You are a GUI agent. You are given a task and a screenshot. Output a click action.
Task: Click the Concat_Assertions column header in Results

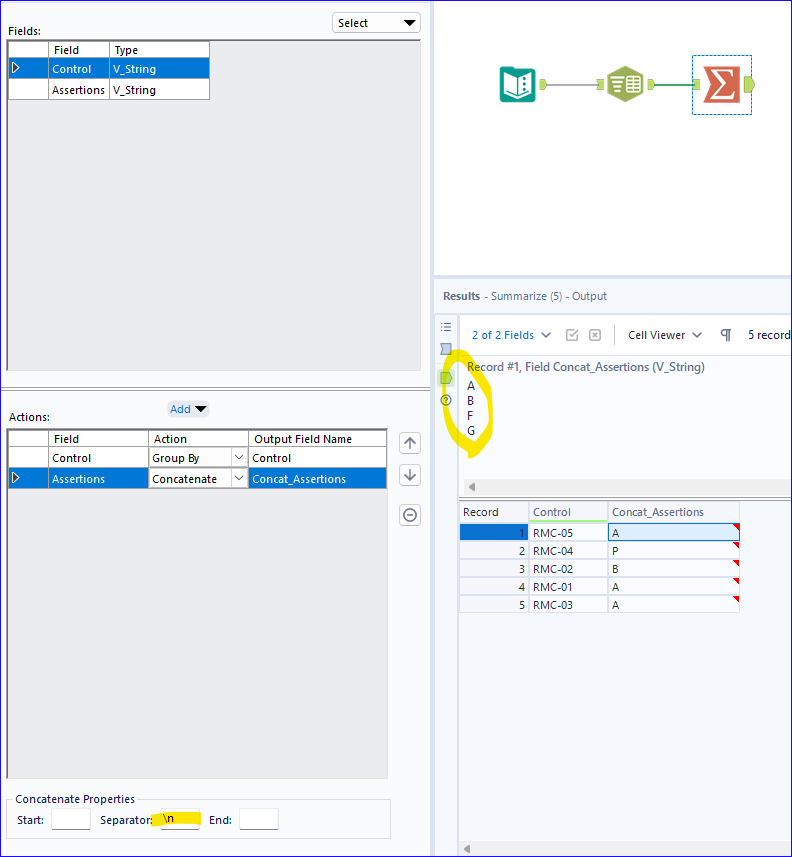click(673, 512)
